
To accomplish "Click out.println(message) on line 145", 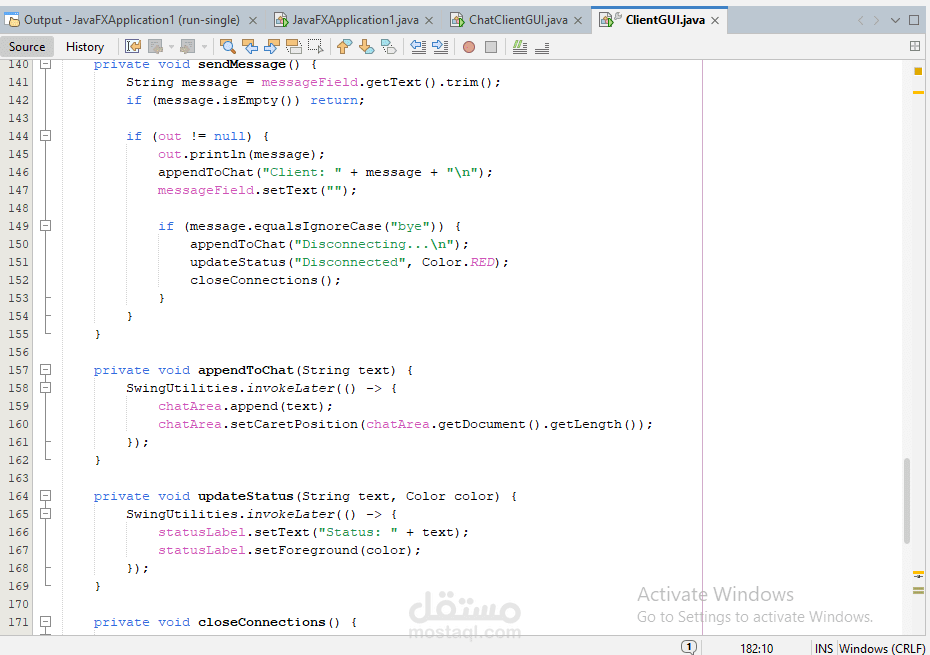I will coord(241,154).
